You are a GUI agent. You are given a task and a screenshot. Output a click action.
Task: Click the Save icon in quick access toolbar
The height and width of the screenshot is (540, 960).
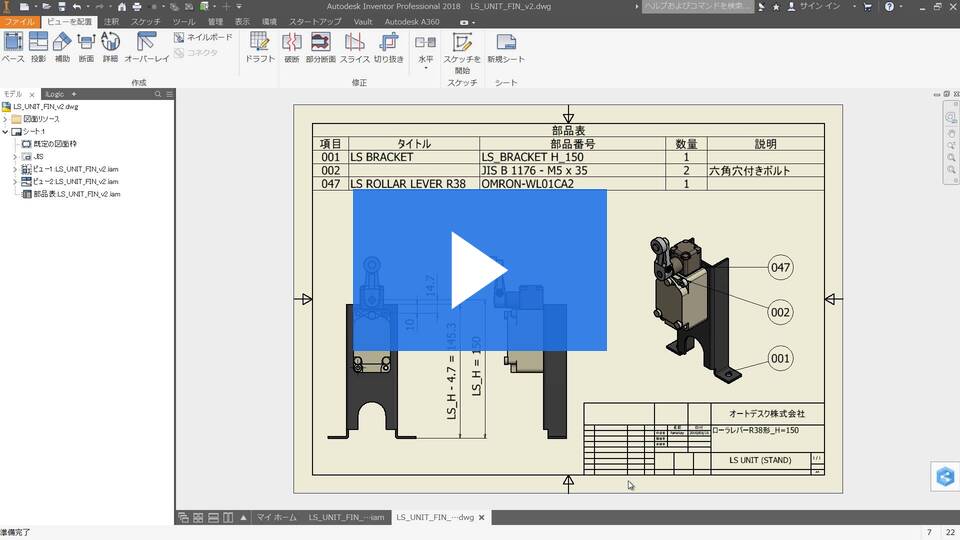[62, 7]
